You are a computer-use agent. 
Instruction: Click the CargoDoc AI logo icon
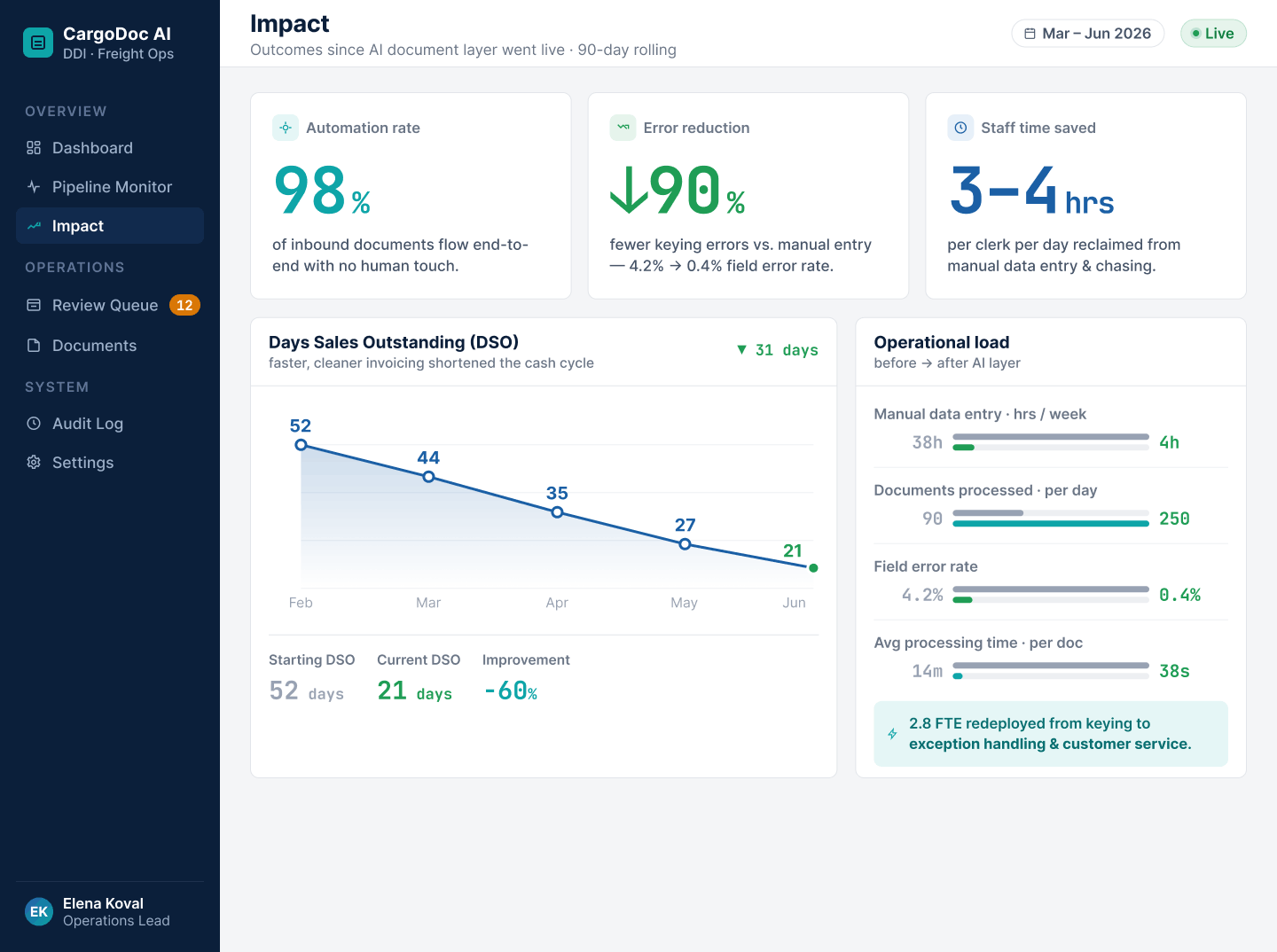(38, 43)
